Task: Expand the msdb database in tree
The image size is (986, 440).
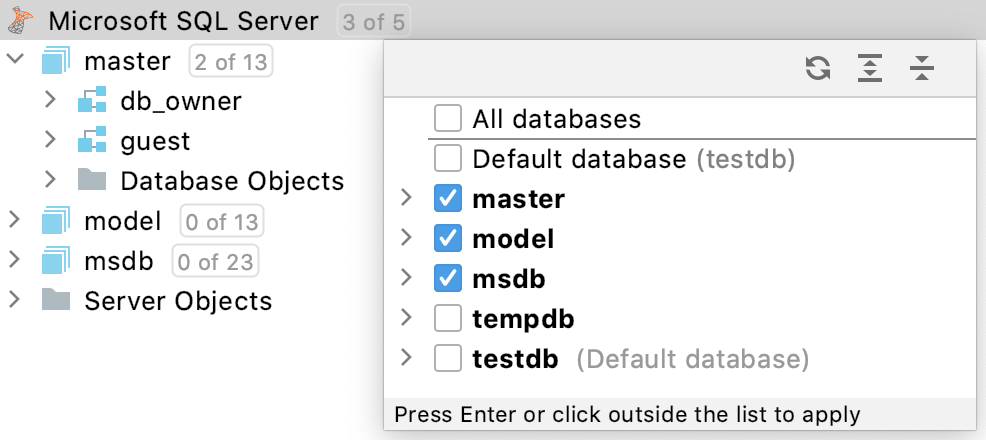Action: (14, 260)
